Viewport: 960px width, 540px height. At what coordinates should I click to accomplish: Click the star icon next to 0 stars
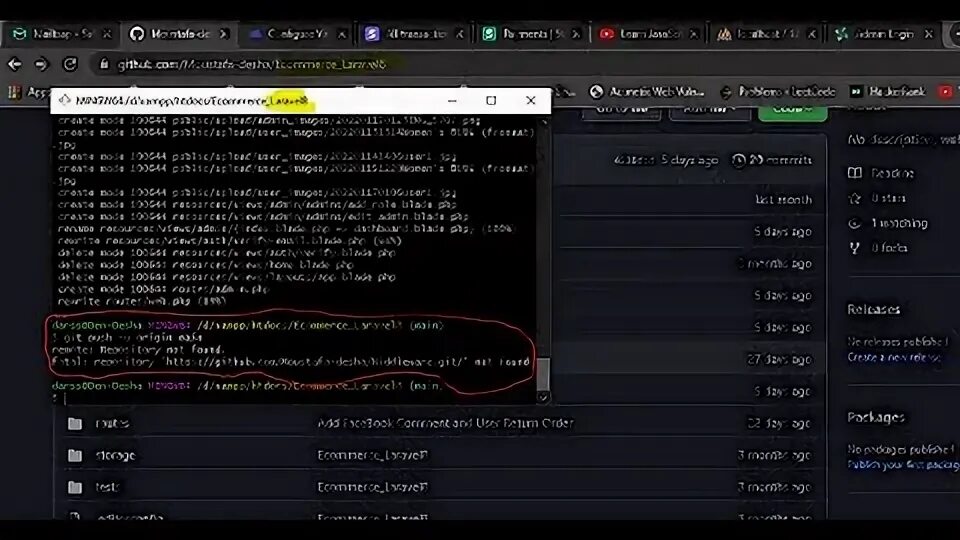(855, 198)
